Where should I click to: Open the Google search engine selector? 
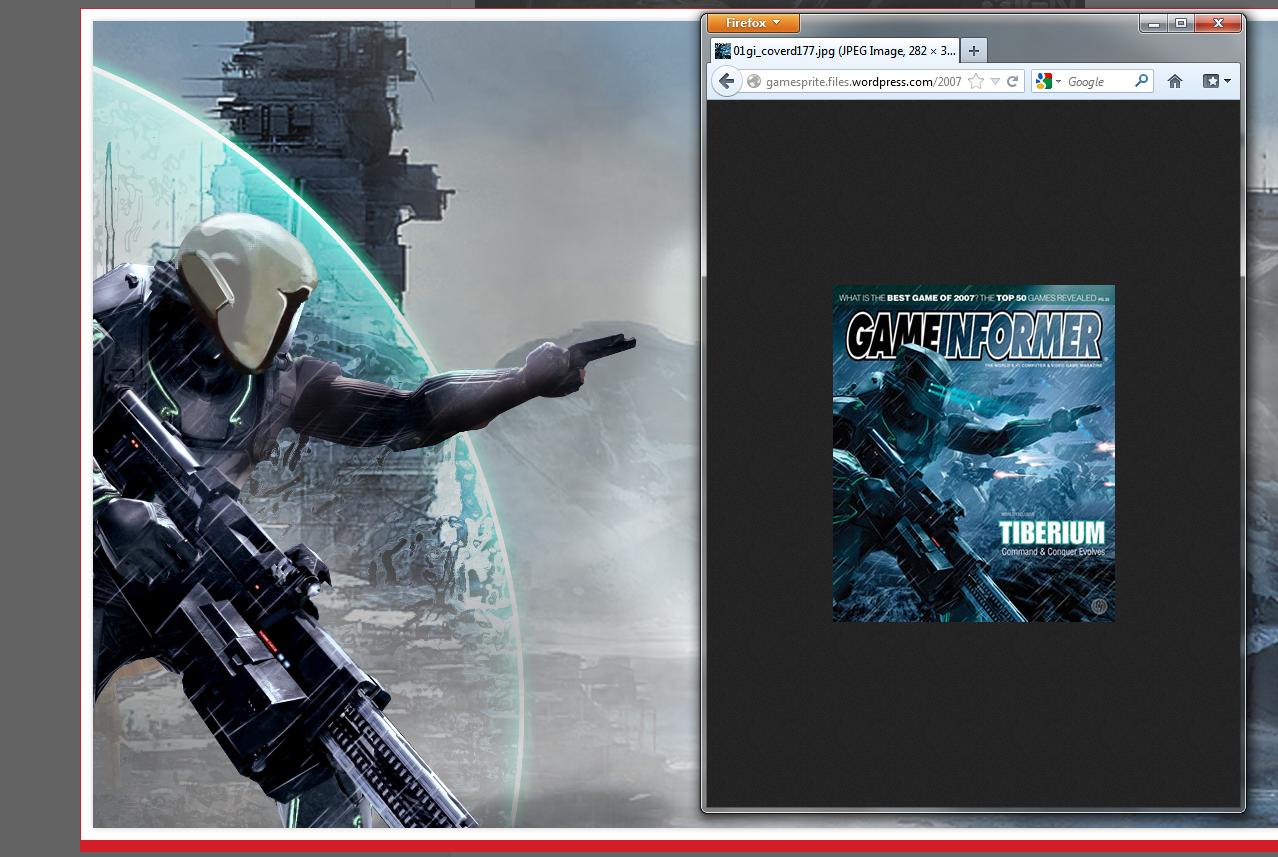(x=1047, y=82)
